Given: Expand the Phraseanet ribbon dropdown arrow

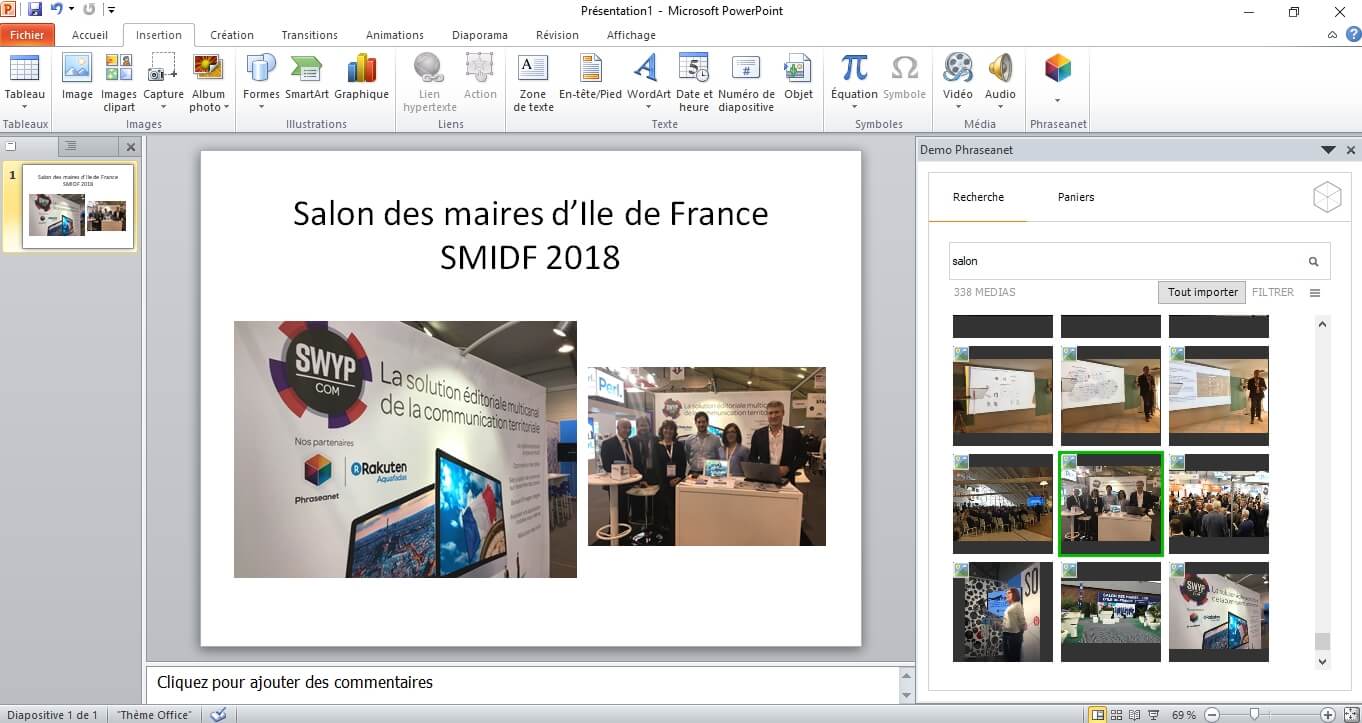Looking at the screenshot, I should [1057, 100].
